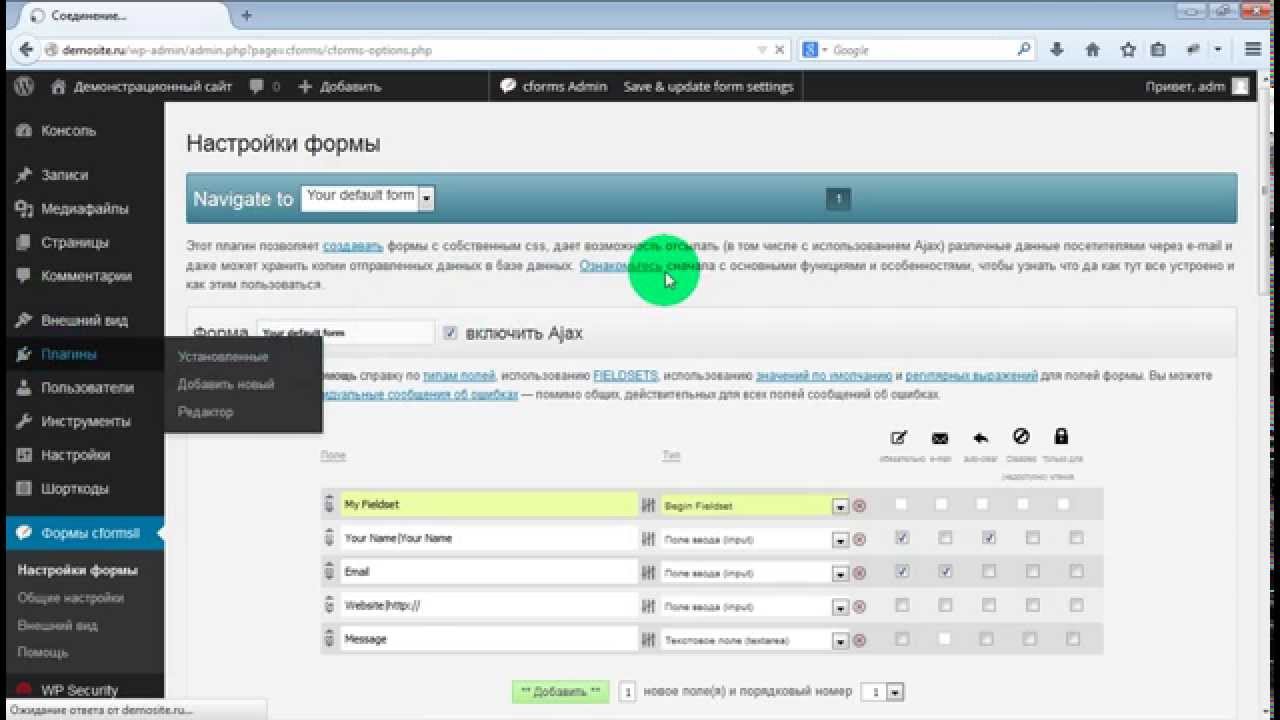Select Добавить новый in Плагины submenu
The width and height of the screenshot is (1280, 720).
226,384
